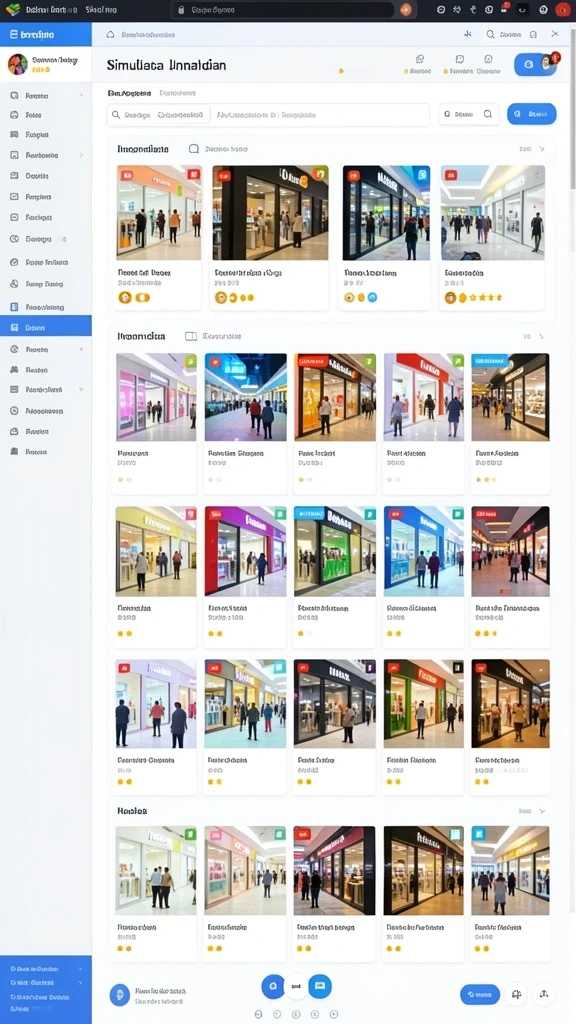Open the red-badged notification icon in the top bar
This screenshot has height=1024, width=576.
(505, 9)
